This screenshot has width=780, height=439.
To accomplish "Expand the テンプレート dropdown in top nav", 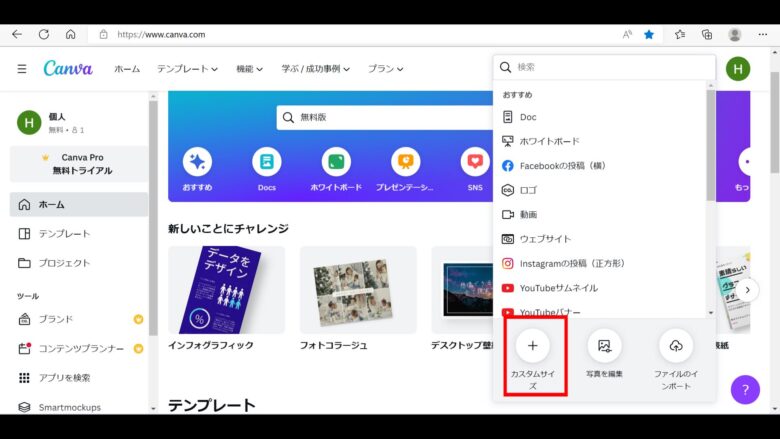I will click(x=188, y=69).
